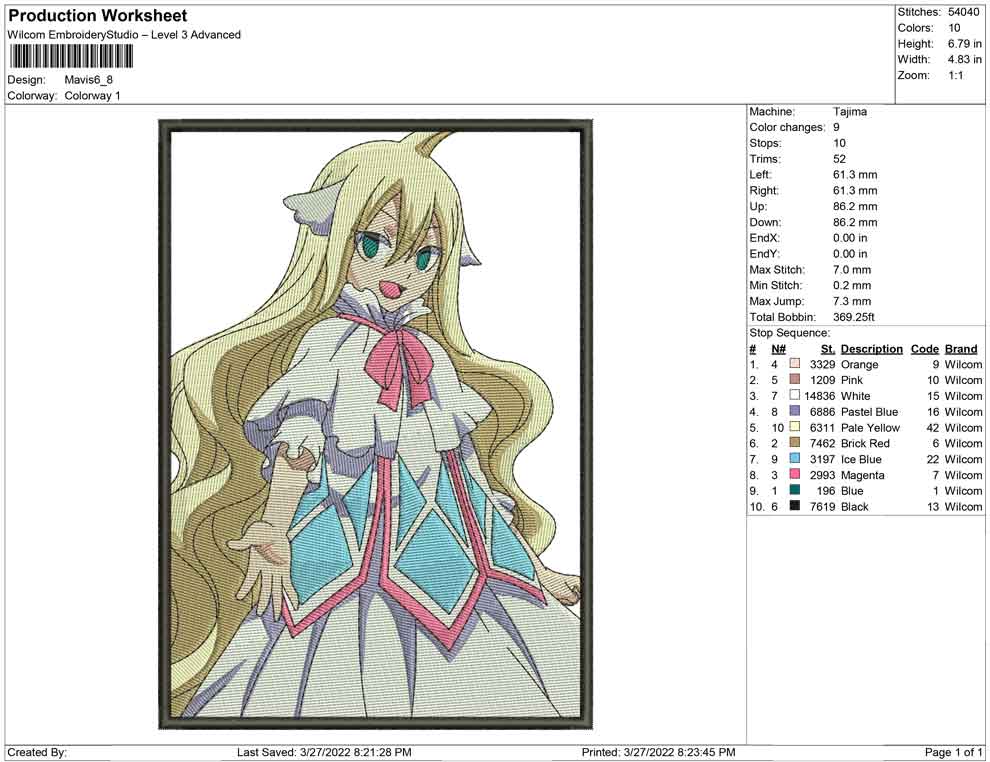This screenshot has width=990, height=762.
Task: Click the Trims value '52'
Action: (839, 159)
